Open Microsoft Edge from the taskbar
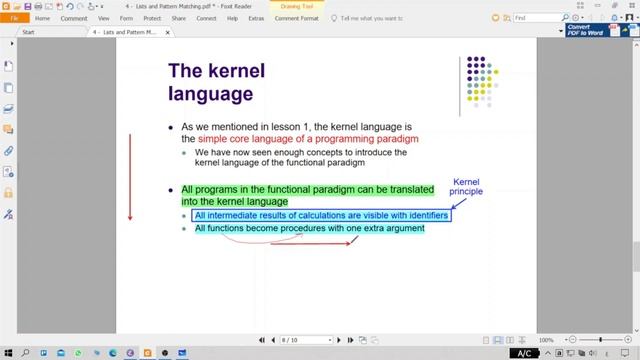This screenshot has width=640, height=360. tap(113, 353)
